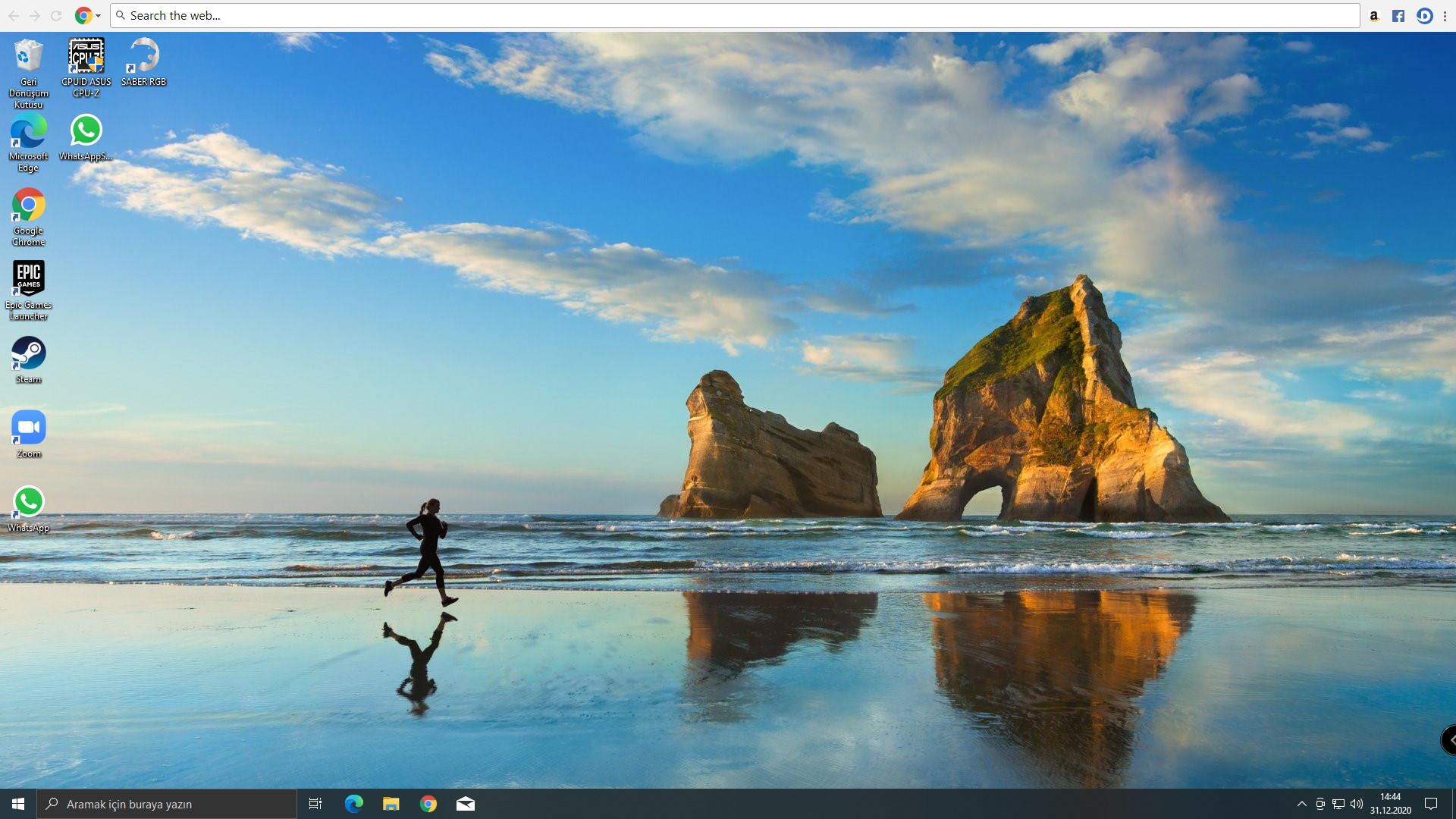Click Aramak için buraya yazın search box
Viewport: 1456px width, 819px height.
pyautogui.click(x=167, y=804)
